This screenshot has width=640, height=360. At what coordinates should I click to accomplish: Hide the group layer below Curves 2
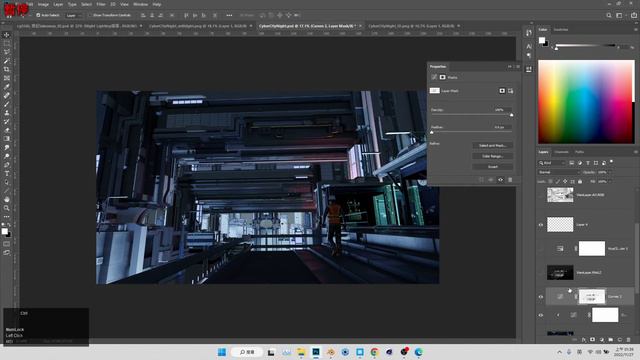[541, 315]
